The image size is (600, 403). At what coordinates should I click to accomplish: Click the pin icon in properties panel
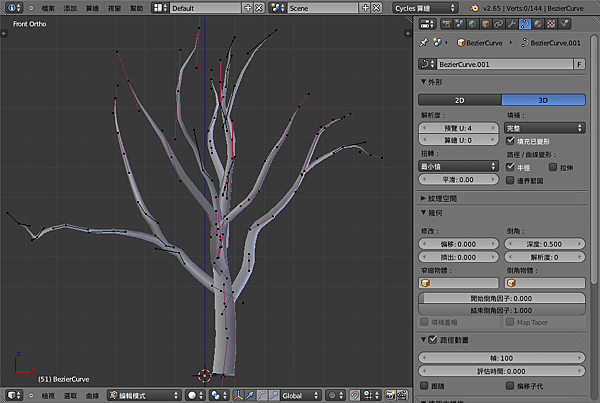click(x=424, y=43)
